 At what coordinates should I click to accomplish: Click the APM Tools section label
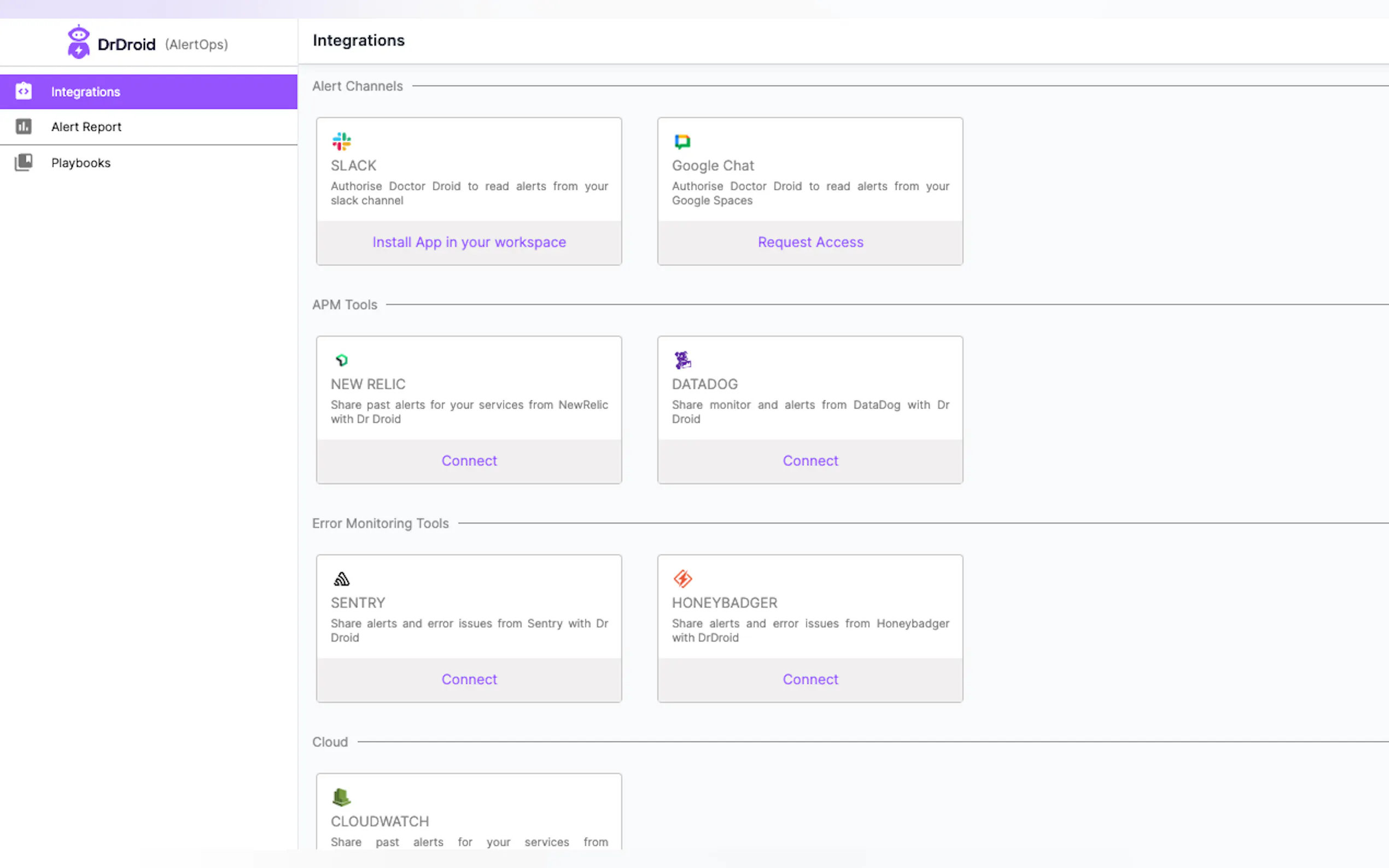point(345,305)
